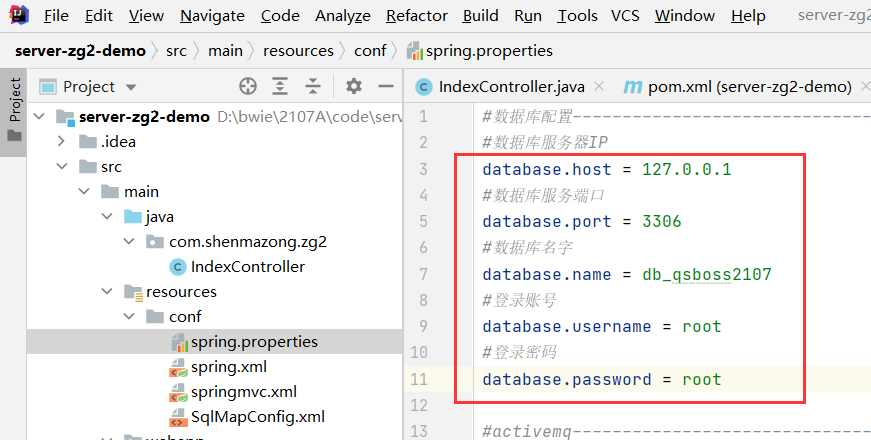Select the conf folder in tree
The height and width of the screenshot is (440, 871).
coord(185,317)
